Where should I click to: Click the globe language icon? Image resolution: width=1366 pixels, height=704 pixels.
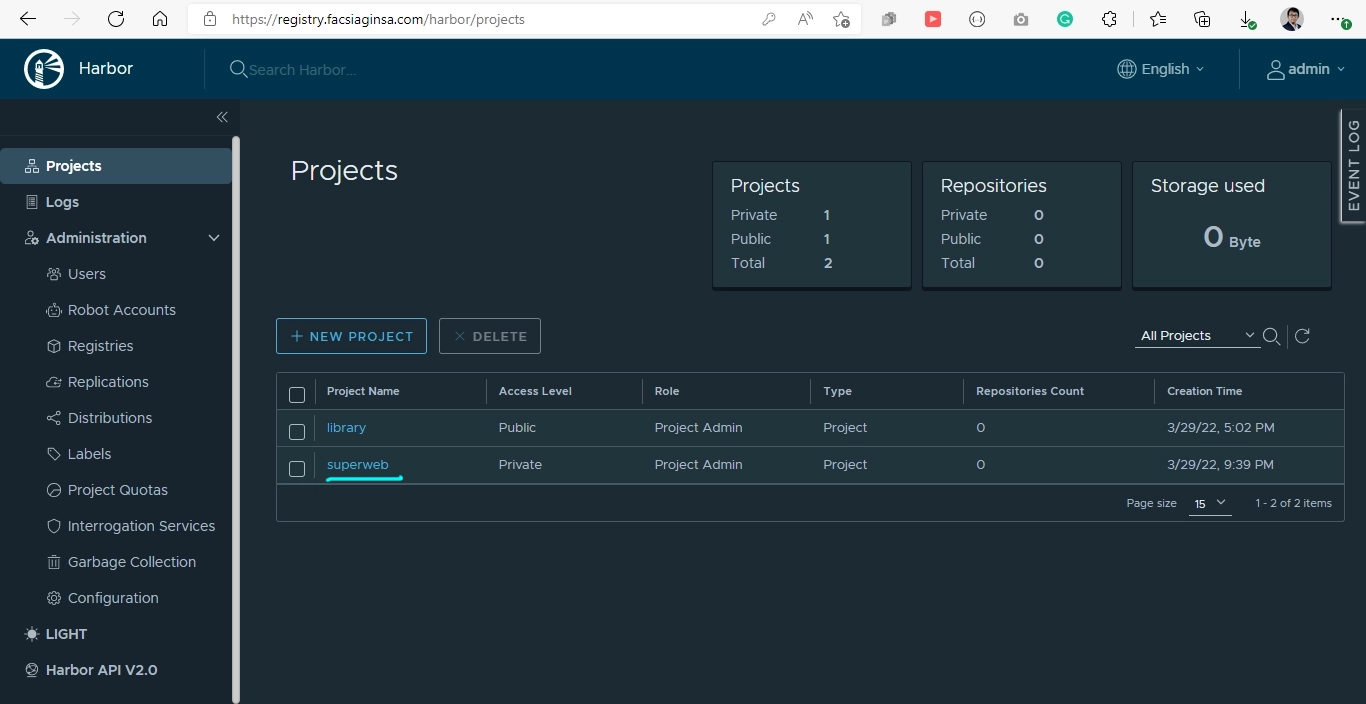(x=1126, y=69)
